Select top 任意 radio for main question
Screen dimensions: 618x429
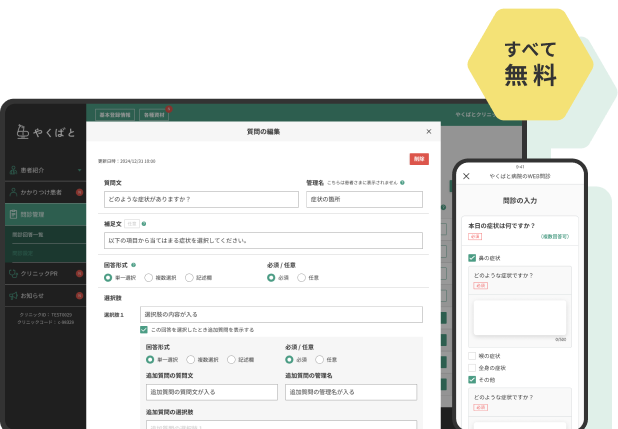[302, 278]
